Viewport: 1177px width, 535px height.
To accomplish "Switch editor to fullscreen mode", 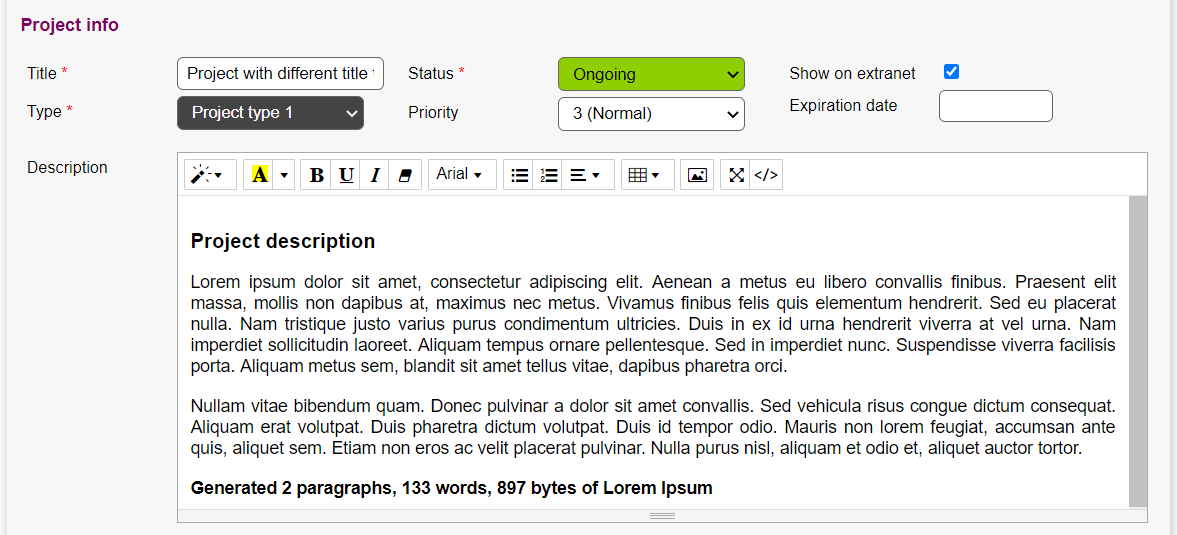I will [736, 175].
